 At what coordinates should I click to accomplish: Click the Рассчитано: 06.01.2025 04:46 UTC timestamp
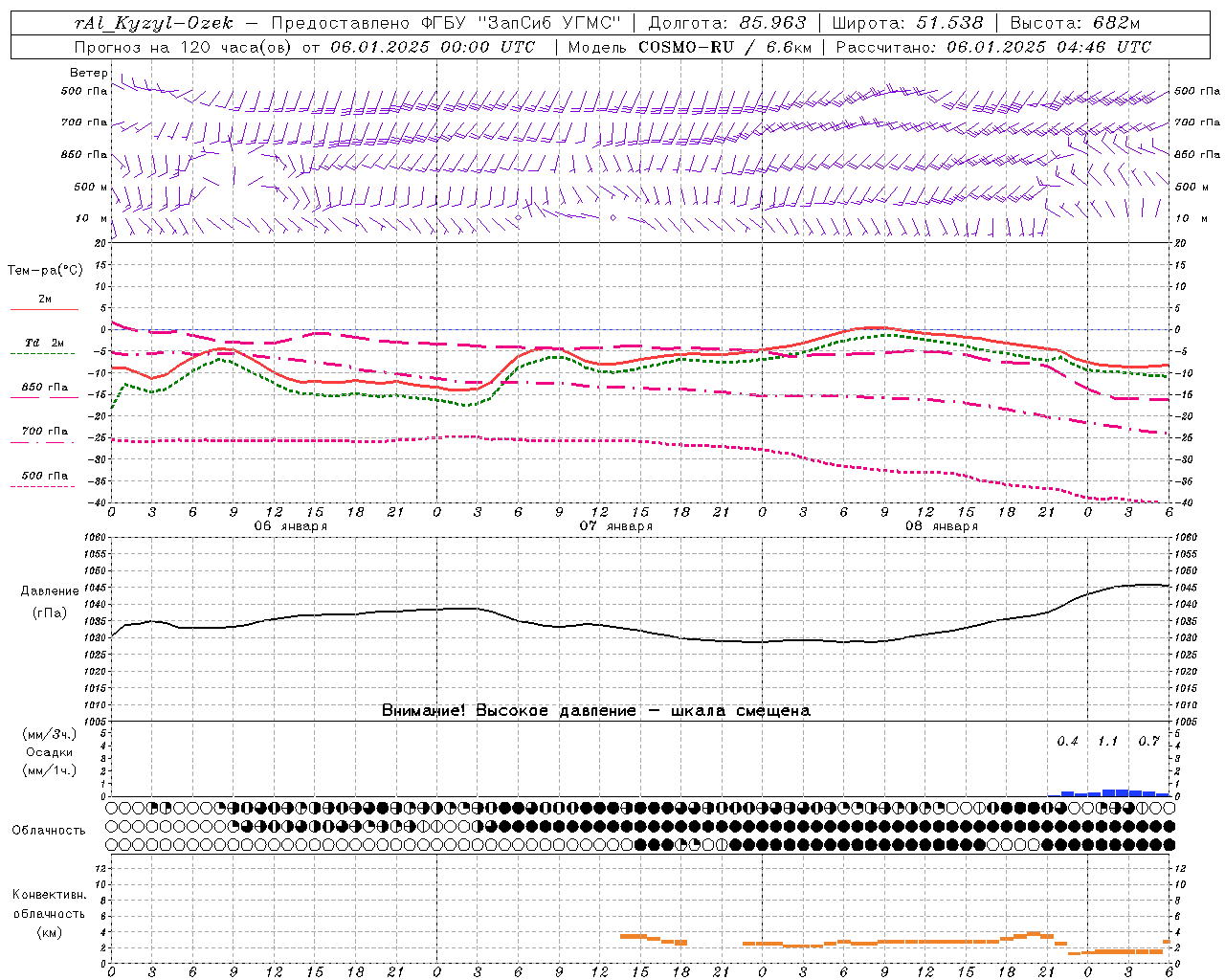[x=993, y=47]
